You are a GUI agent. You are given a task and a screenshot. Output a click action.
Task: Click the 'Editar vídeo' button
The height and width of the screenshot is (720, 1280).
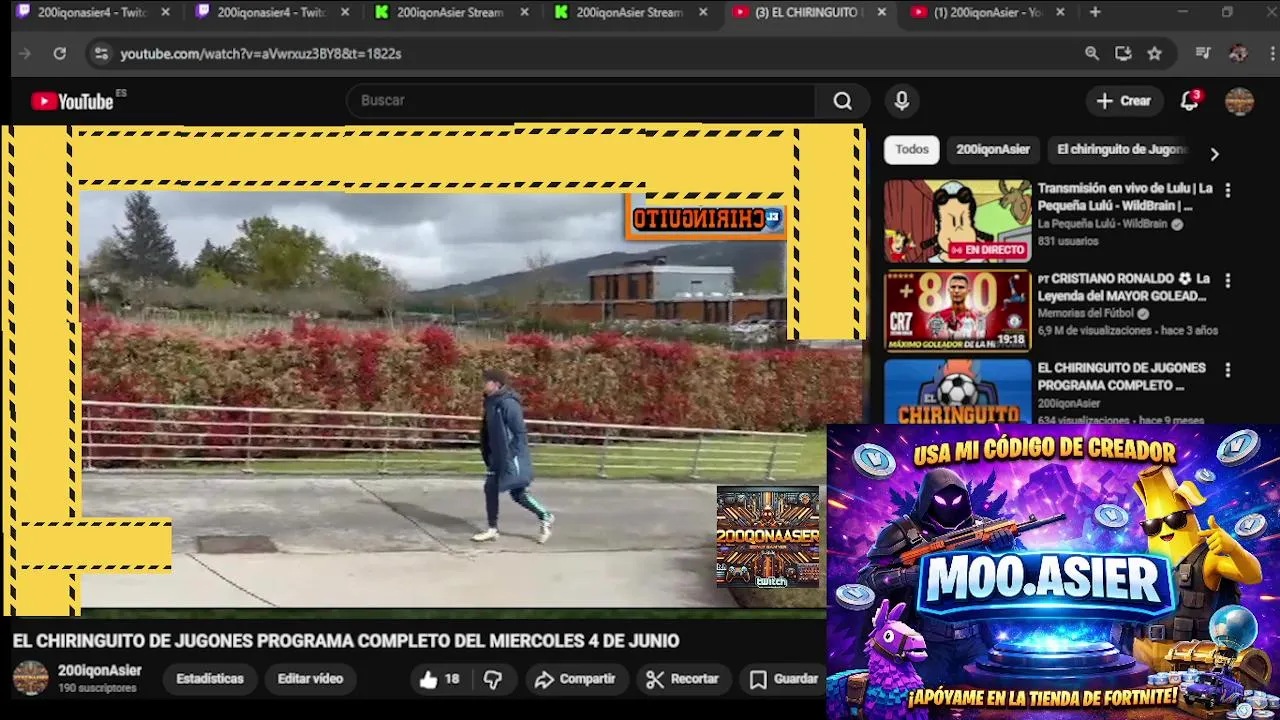(x=310, y=679)
